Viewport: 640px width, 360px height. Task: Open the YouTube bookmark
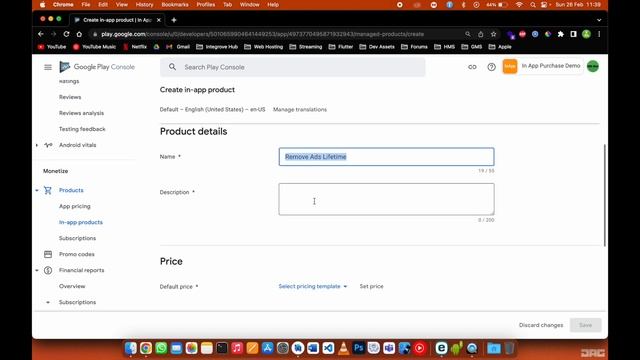pyautogui.click(x=52, y=47)
